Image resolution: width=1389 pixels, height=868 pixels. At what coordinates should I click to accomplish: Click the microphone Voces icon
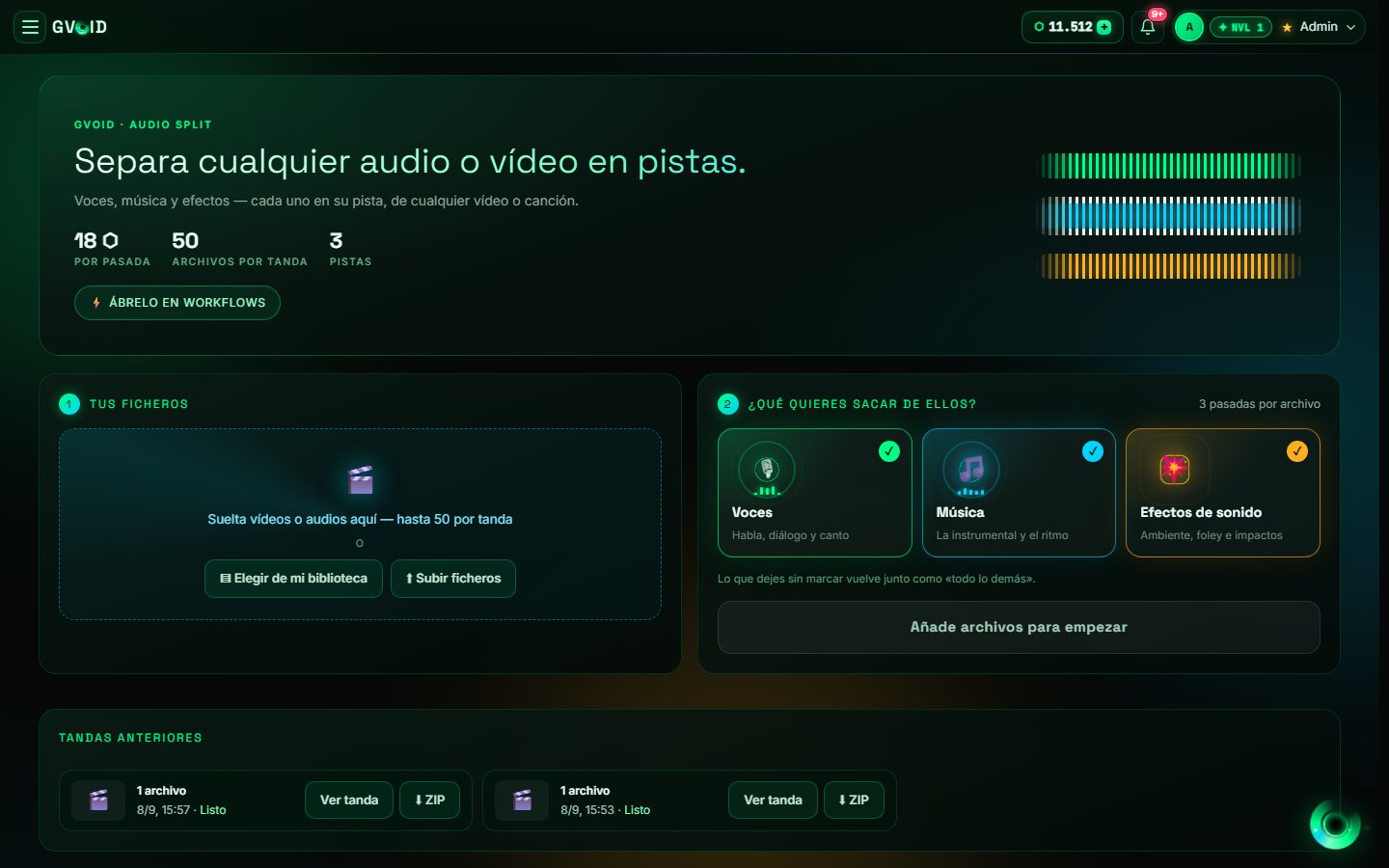point(767,470)
